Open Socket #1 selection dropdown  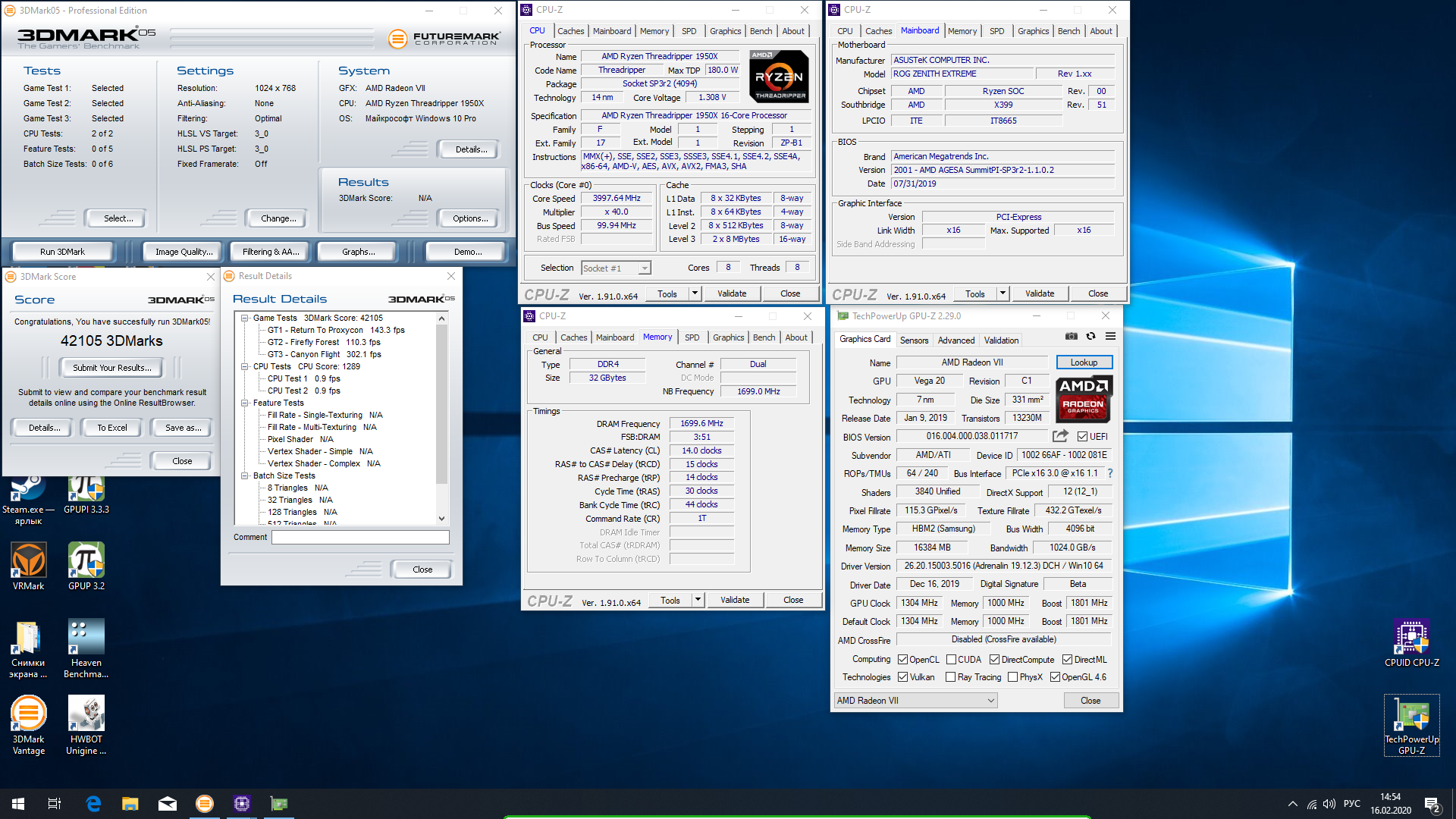pos(616,268)
